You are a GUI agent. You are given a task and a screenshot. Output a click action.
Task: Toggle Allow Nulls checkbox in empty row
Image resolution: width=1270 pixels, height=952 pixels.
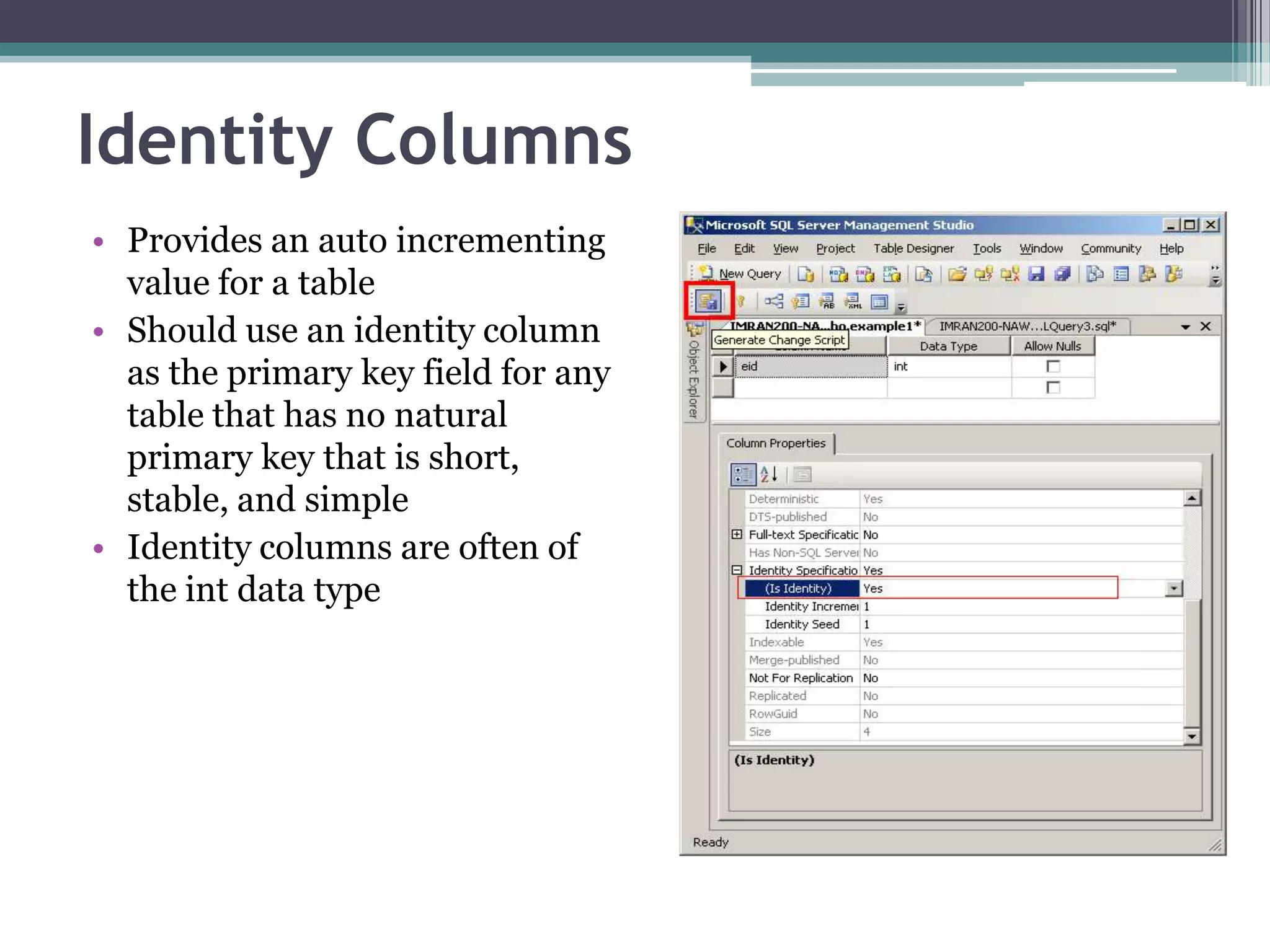click(x=1052, y=387)
